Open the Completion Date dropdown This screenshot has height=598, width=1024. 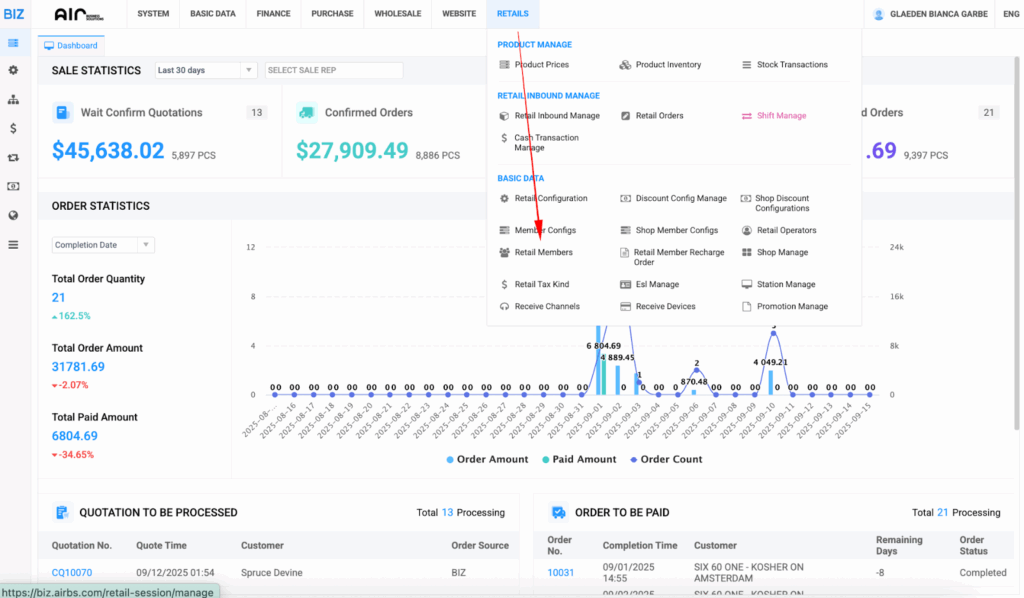(x=103, y=245)
